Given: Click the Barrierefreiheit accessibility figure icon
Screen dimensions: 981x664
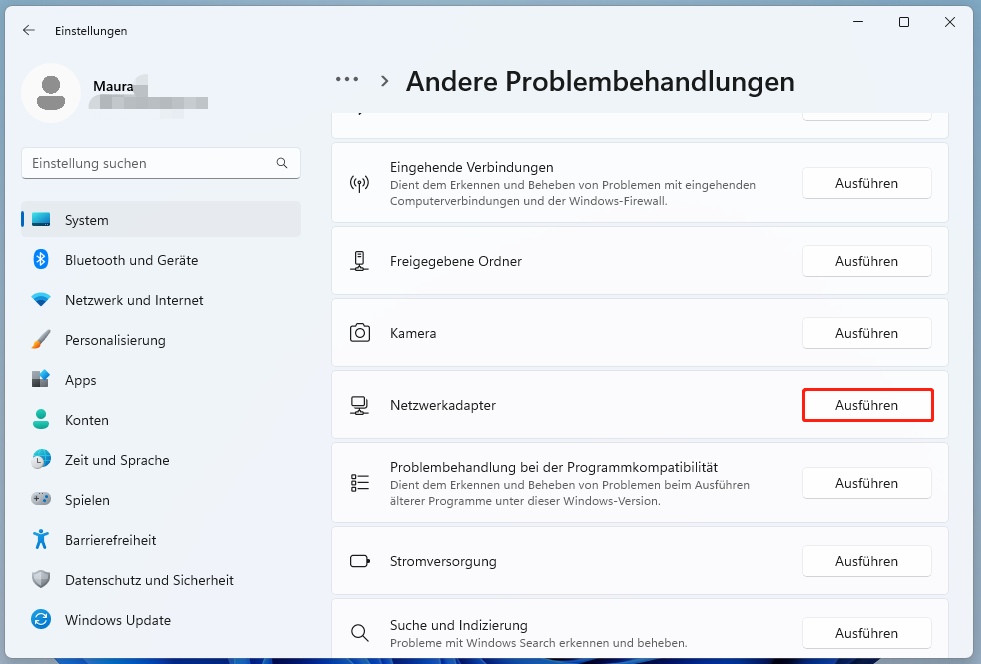Looking at the screenshot, I should pyautogui.click(x=41, y=539).
